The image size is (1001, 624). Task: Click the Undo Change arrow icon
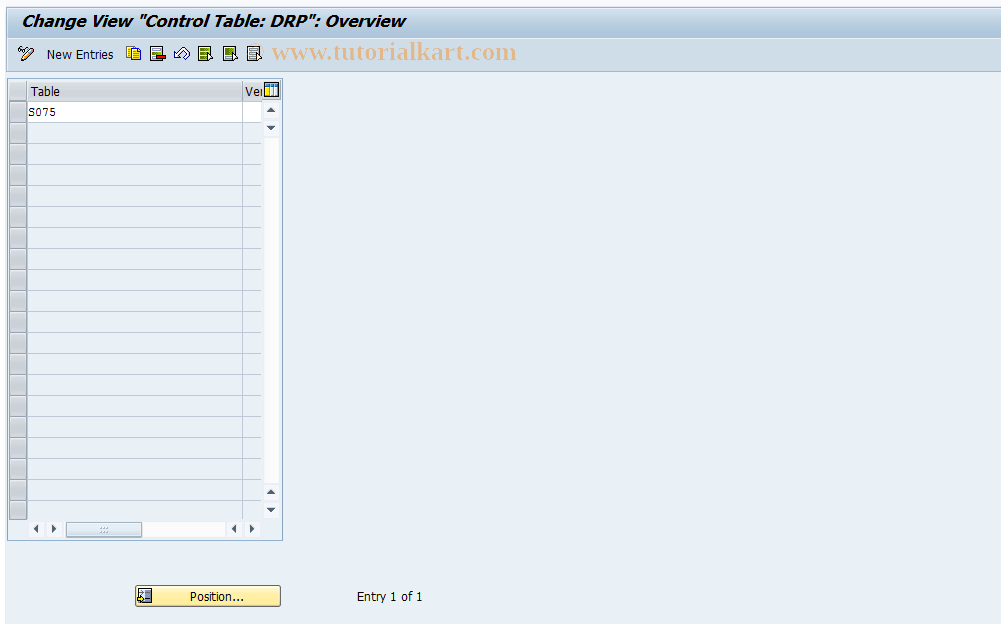182,54
